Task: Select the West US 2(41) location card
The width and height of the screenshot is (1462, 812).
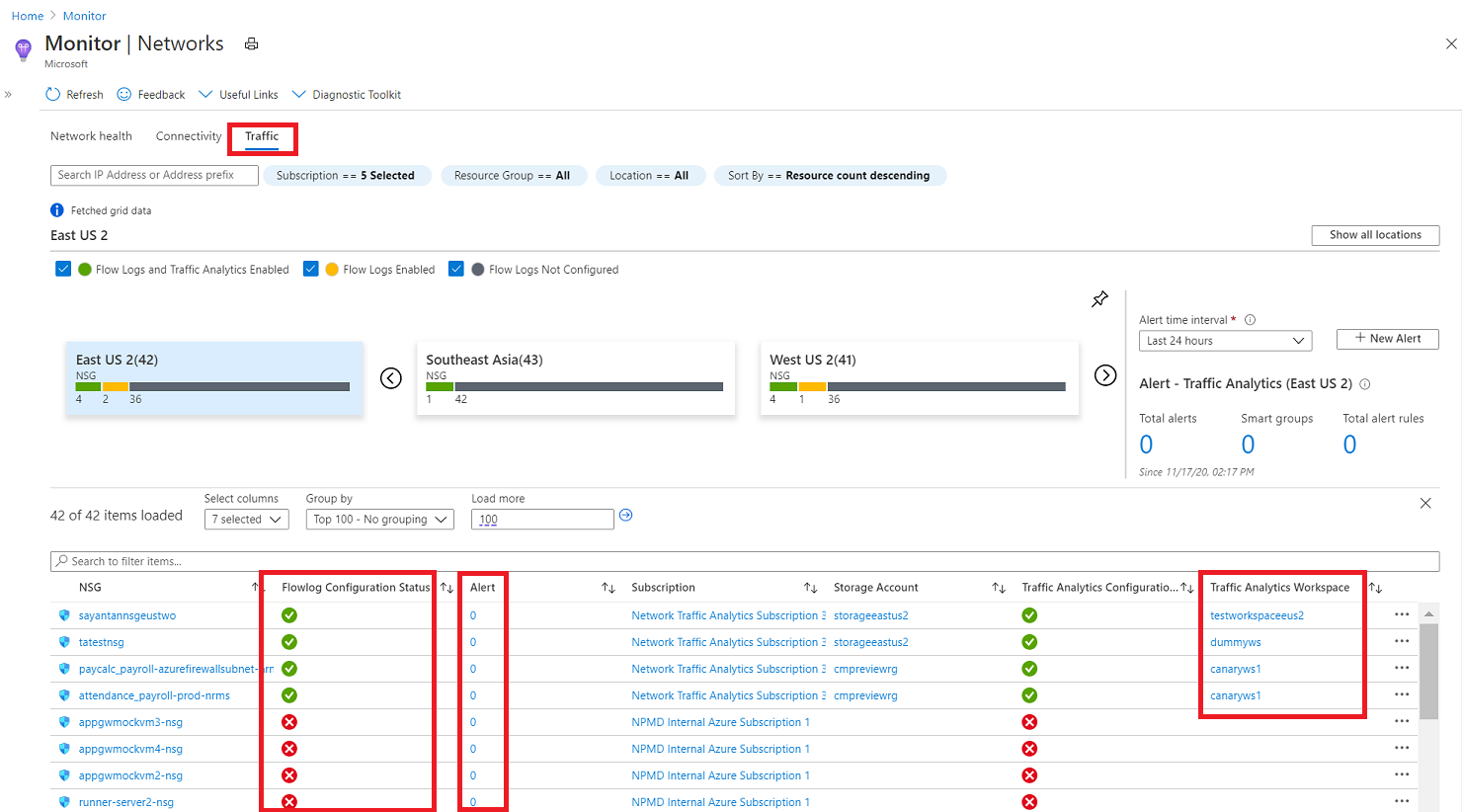Action: [x=920, y=378]
